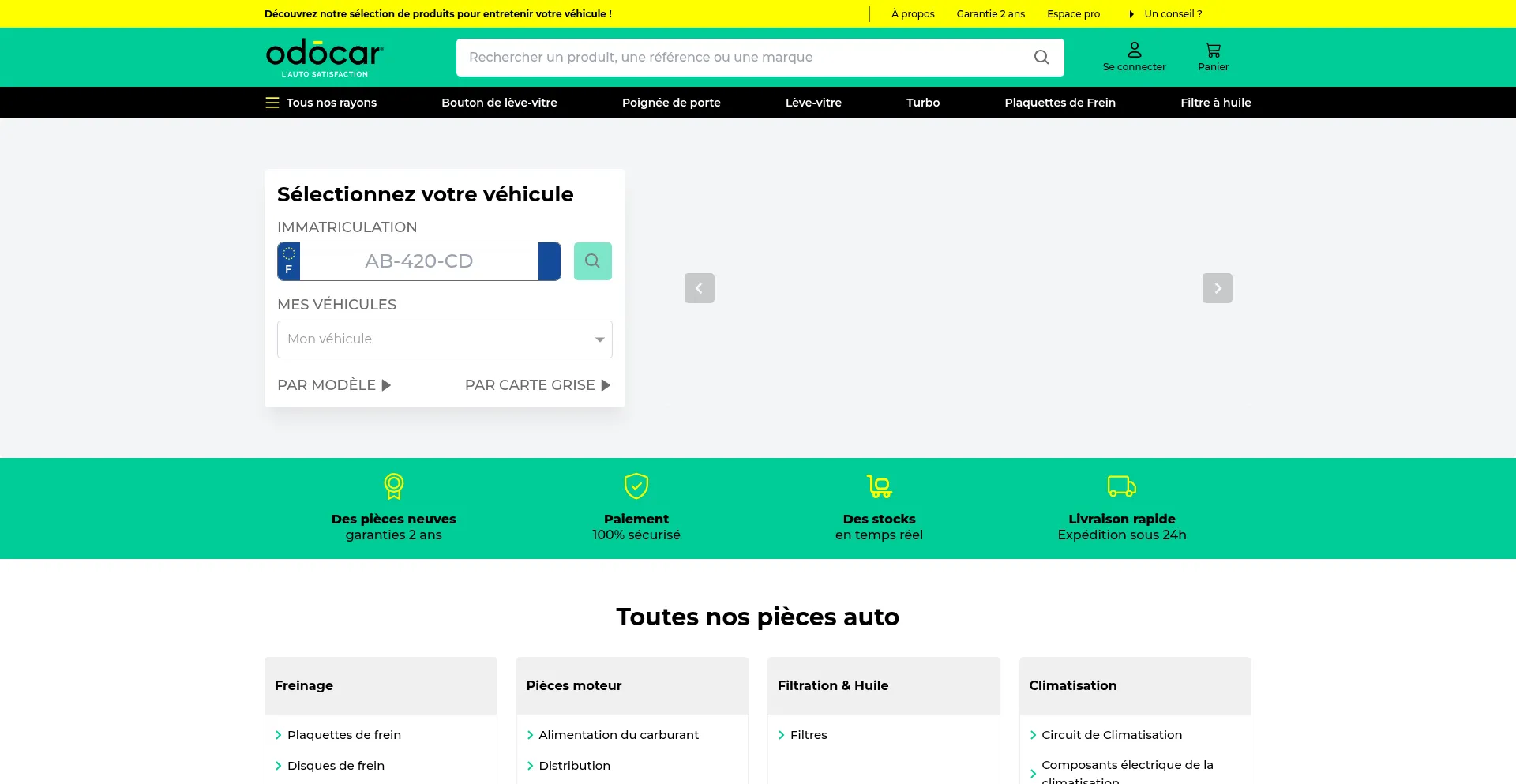Open Filtre à huile category
Viewport: 1516px width, 784px height.
pyautogui.click(x=1216, y=103)
